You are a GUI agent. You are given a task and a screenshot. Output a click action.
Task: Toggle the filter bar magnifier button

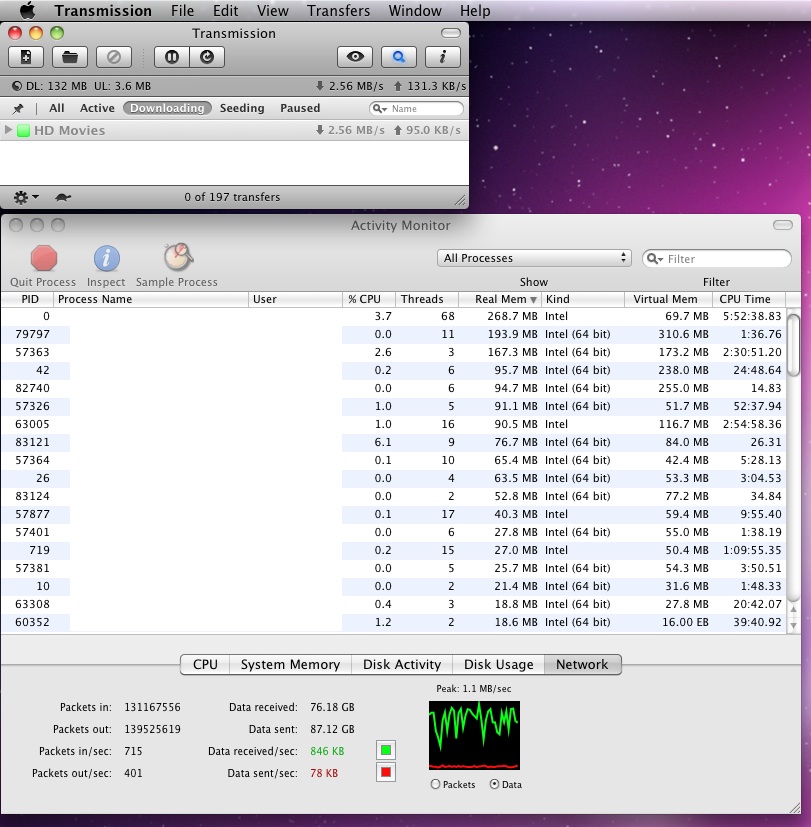pyautogui.click(x=399, y=57)
